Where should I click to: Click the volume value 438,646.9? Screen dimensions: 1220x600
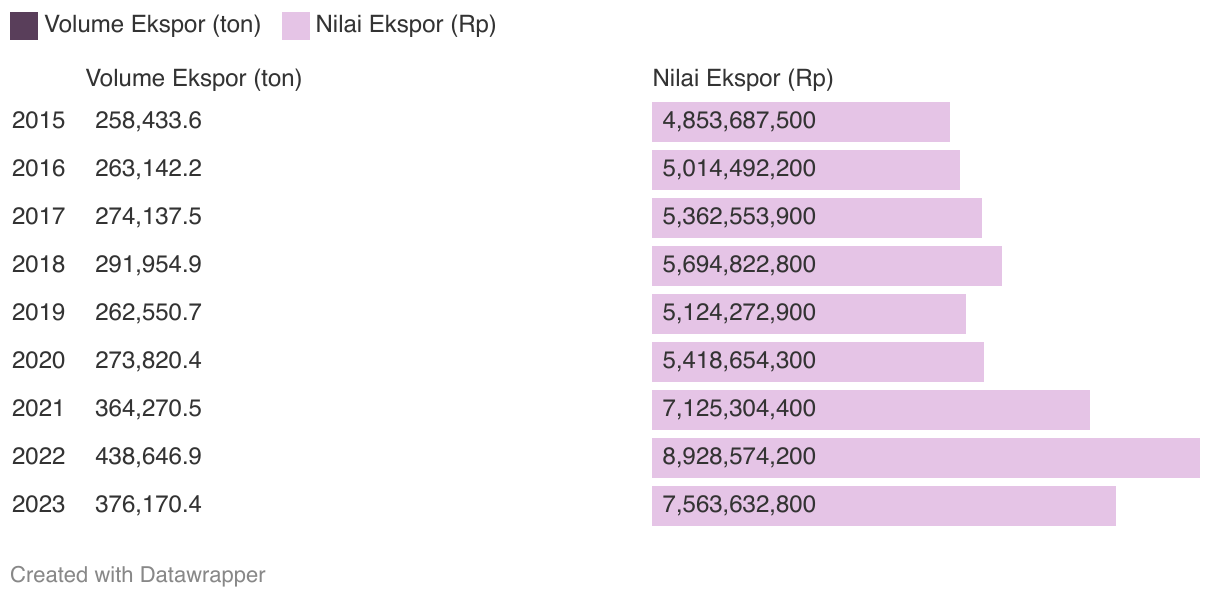(x=148, y=457)
